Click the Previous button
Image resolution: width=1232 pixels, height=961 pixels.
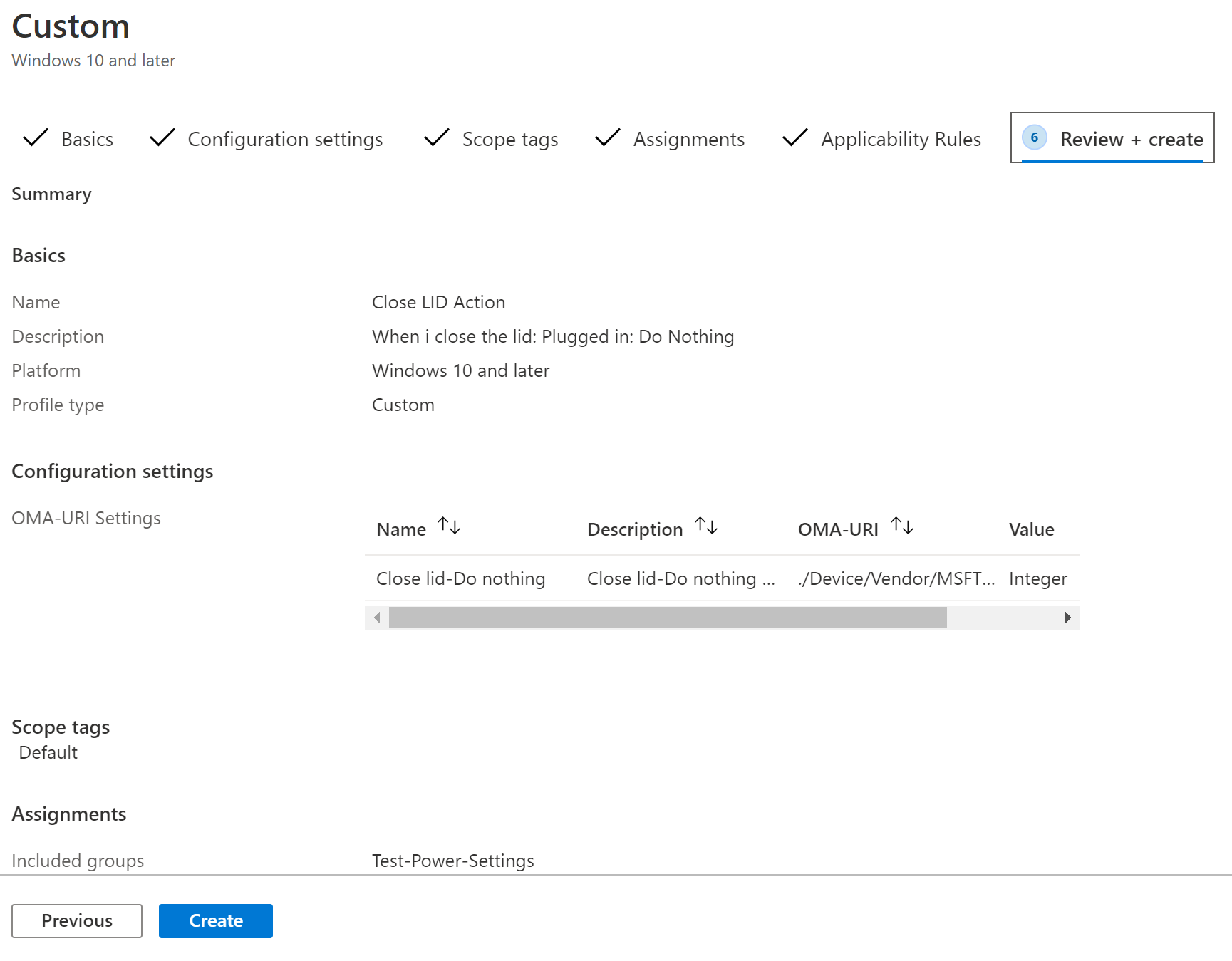click(x=76, y=920)
